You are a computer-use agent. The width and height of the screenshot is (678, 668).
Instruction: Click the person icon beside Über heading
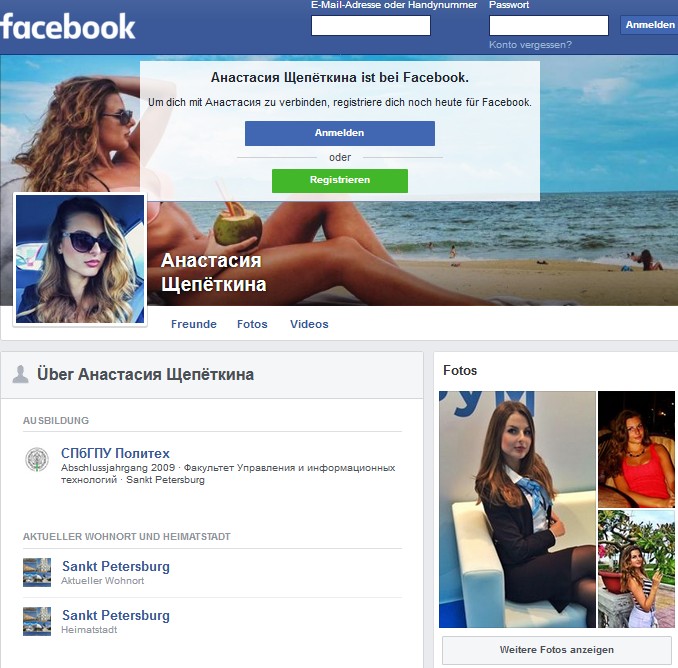[20, 374]
